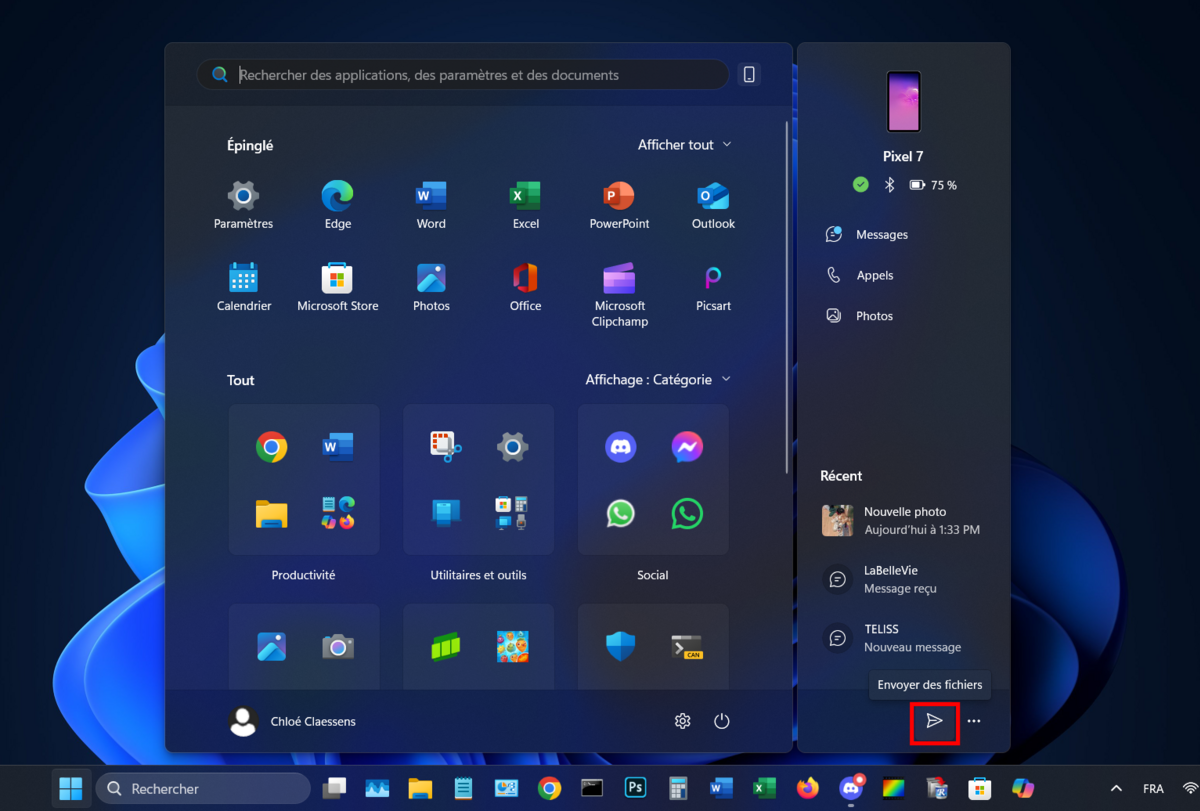Click the Social category label

click(653, 575)
